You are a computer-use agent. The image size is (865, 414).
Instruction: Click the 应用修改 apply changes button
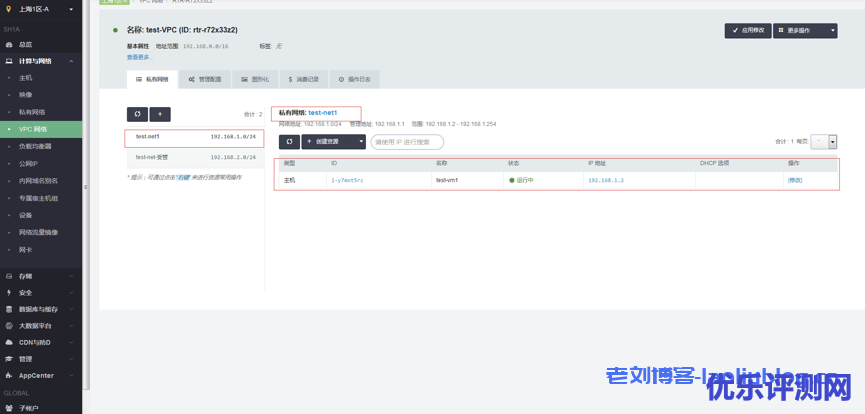coord(747,31)
